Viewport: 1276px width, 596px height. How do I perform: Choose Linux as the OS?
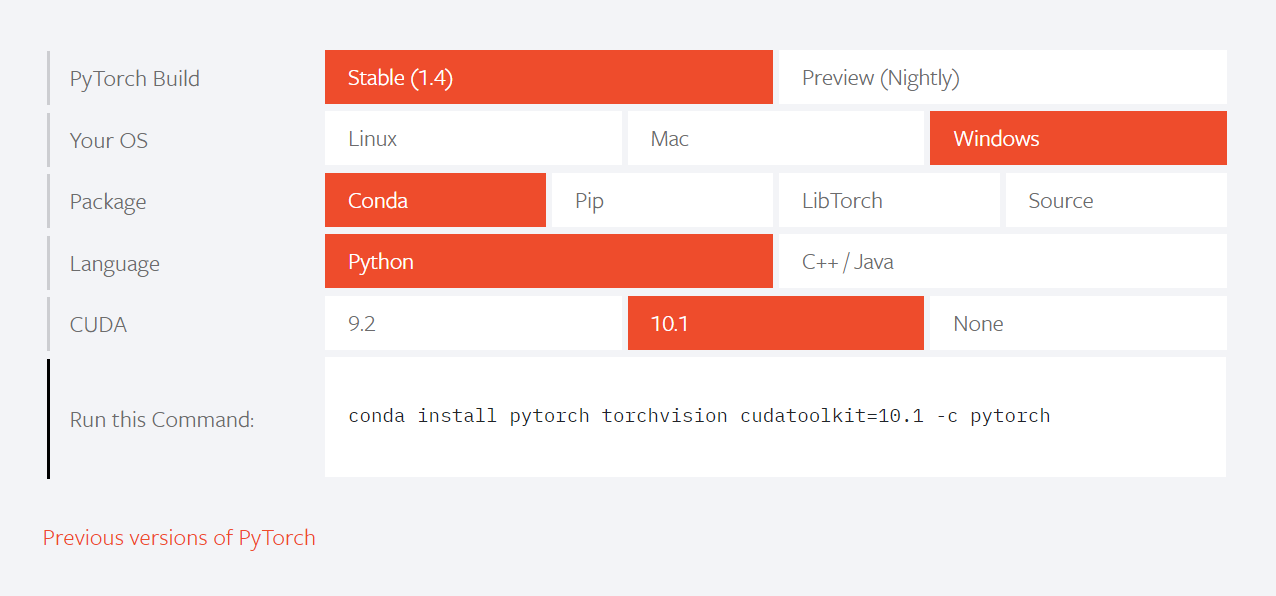472,138
